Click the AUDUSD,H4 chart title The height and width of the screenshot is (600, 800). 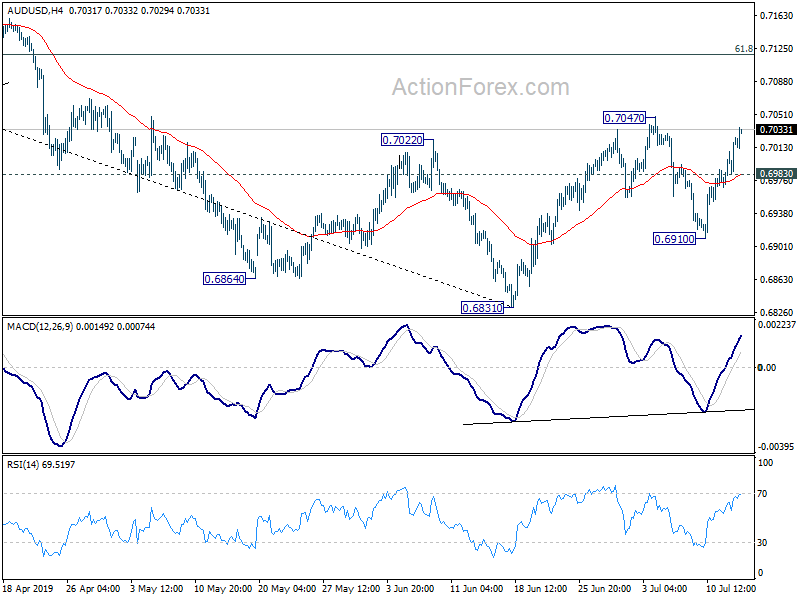pyautogui.click(x=35, y=10)
